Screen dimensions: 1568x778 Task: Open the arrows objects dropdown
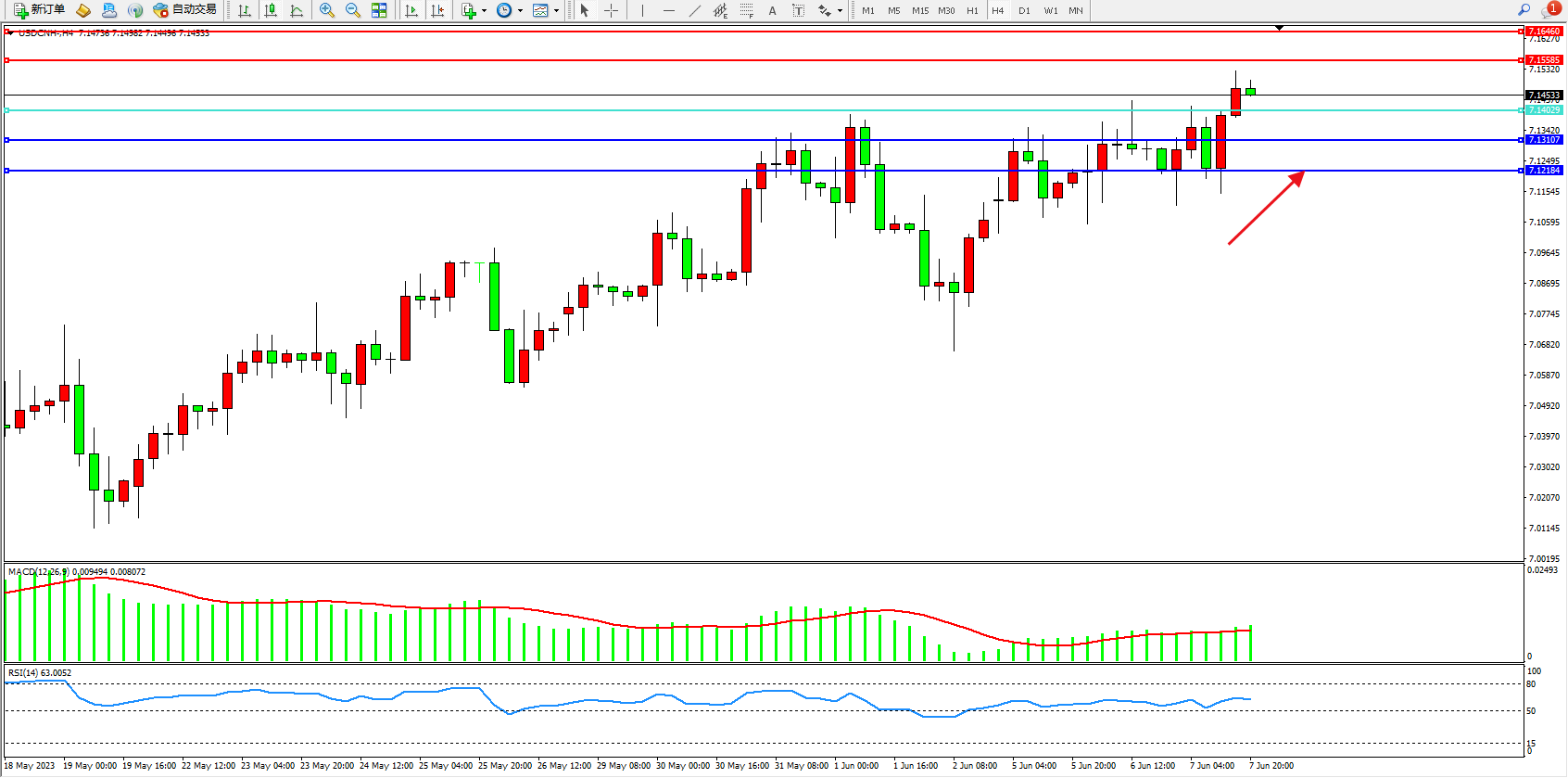[x=840, y=11]
